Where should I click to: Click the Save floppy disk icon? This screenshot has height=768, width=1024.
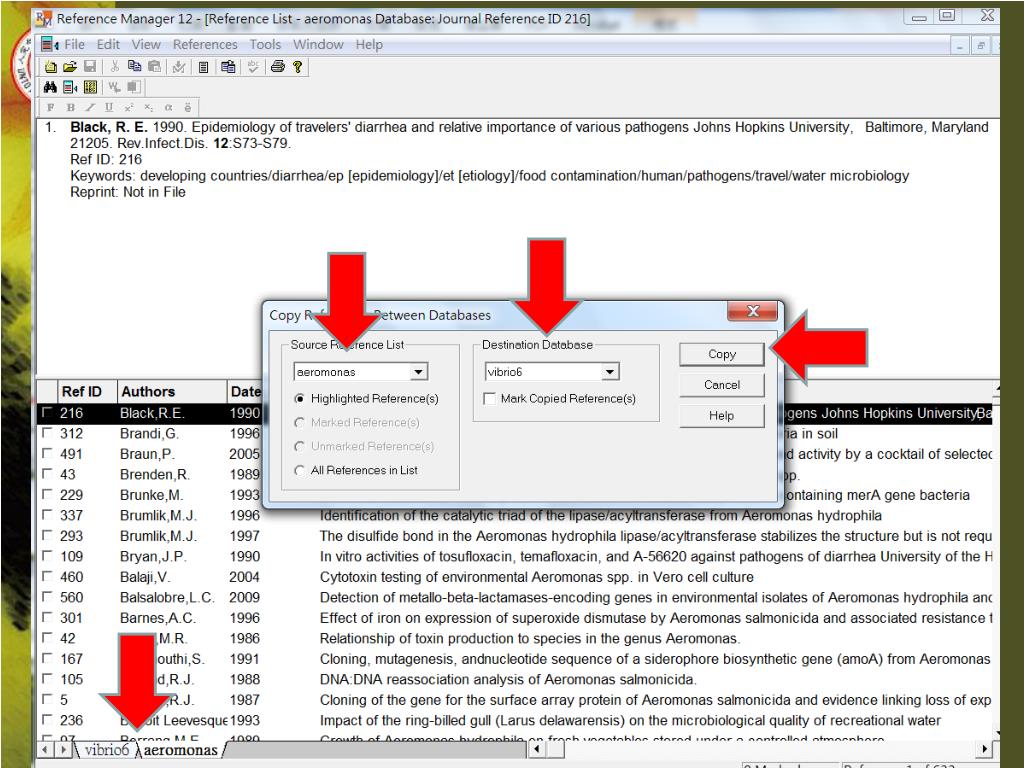pos(89,67)
